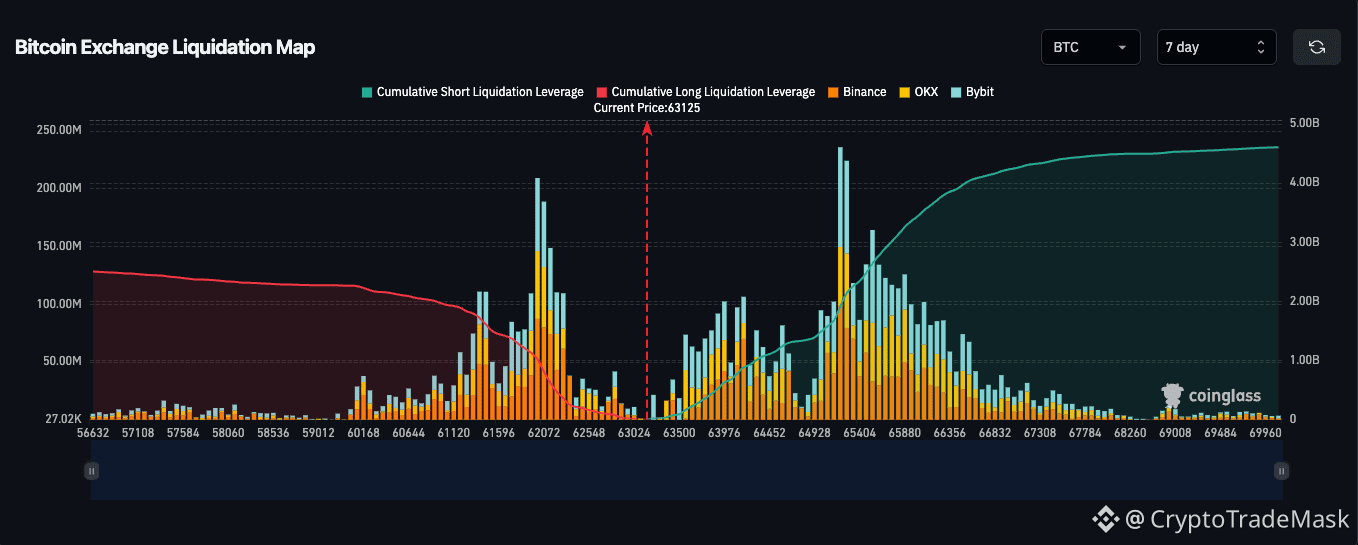Click the 250.00M left axis label
This screenshot has width=1358, height=545.
coord(60,130)
